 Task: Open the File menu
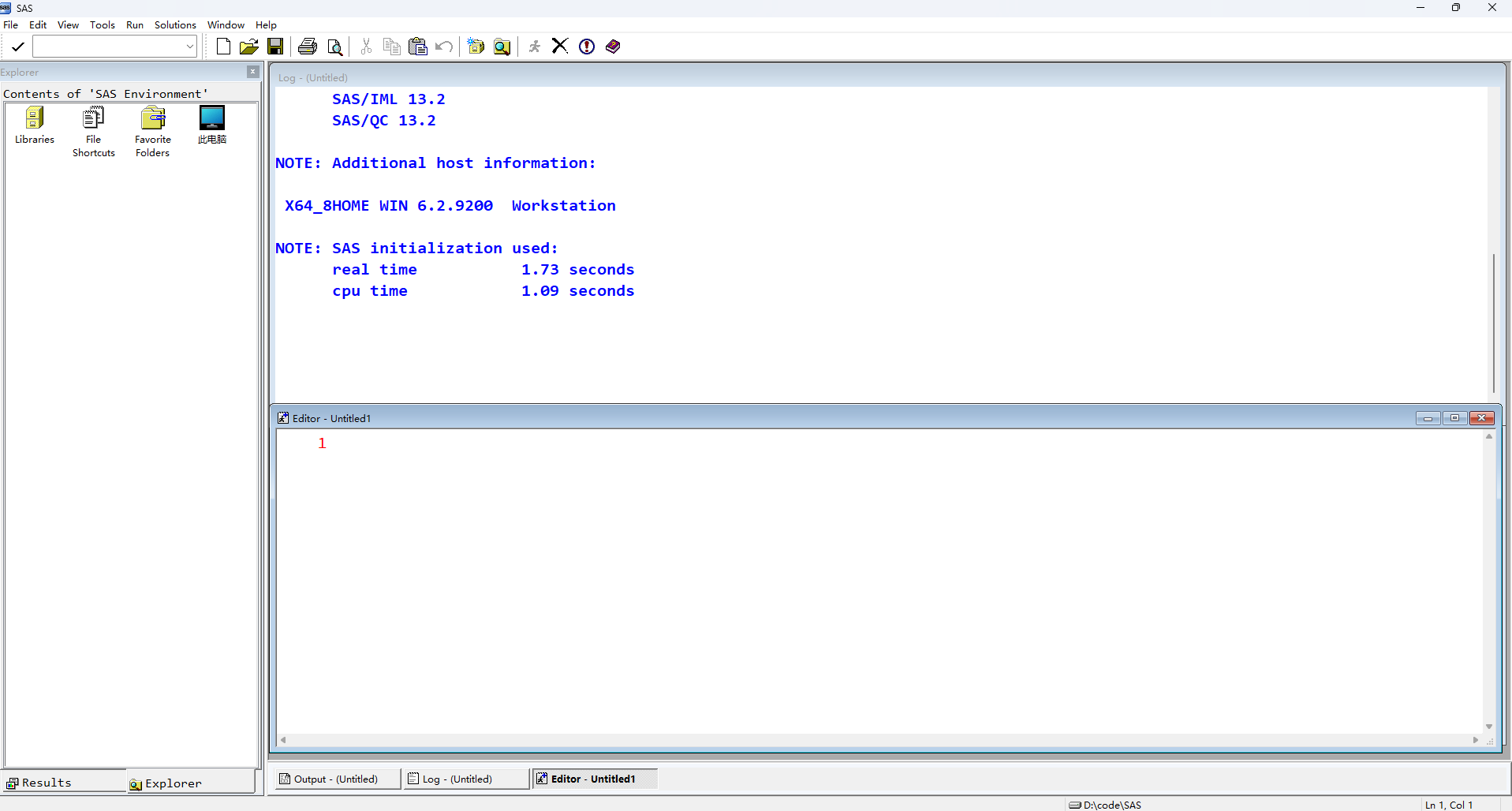pyautogui.click(x=10, y=24)
